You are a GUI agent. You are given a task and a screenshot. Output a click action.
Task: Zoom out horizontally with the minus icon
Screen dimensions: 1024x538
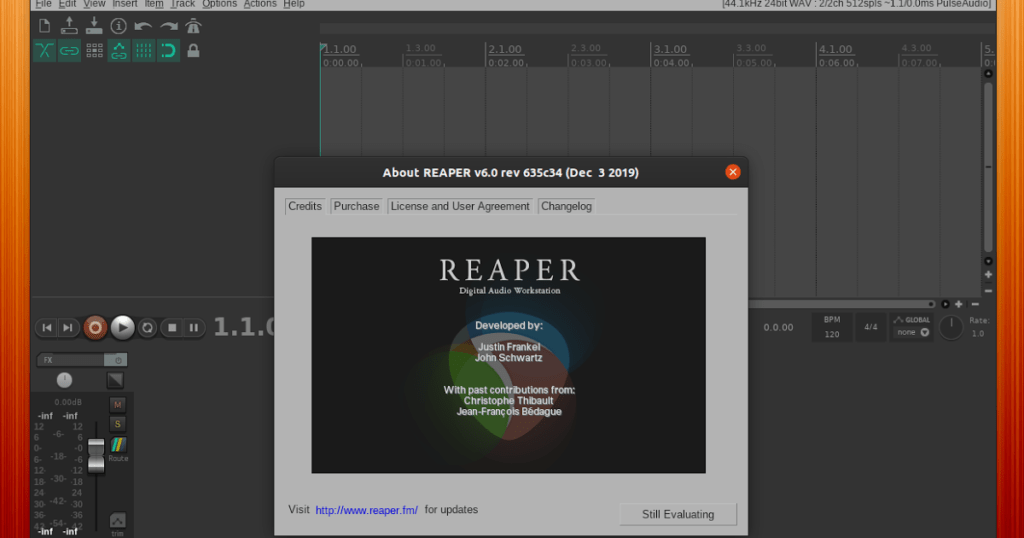coord(975,304)
